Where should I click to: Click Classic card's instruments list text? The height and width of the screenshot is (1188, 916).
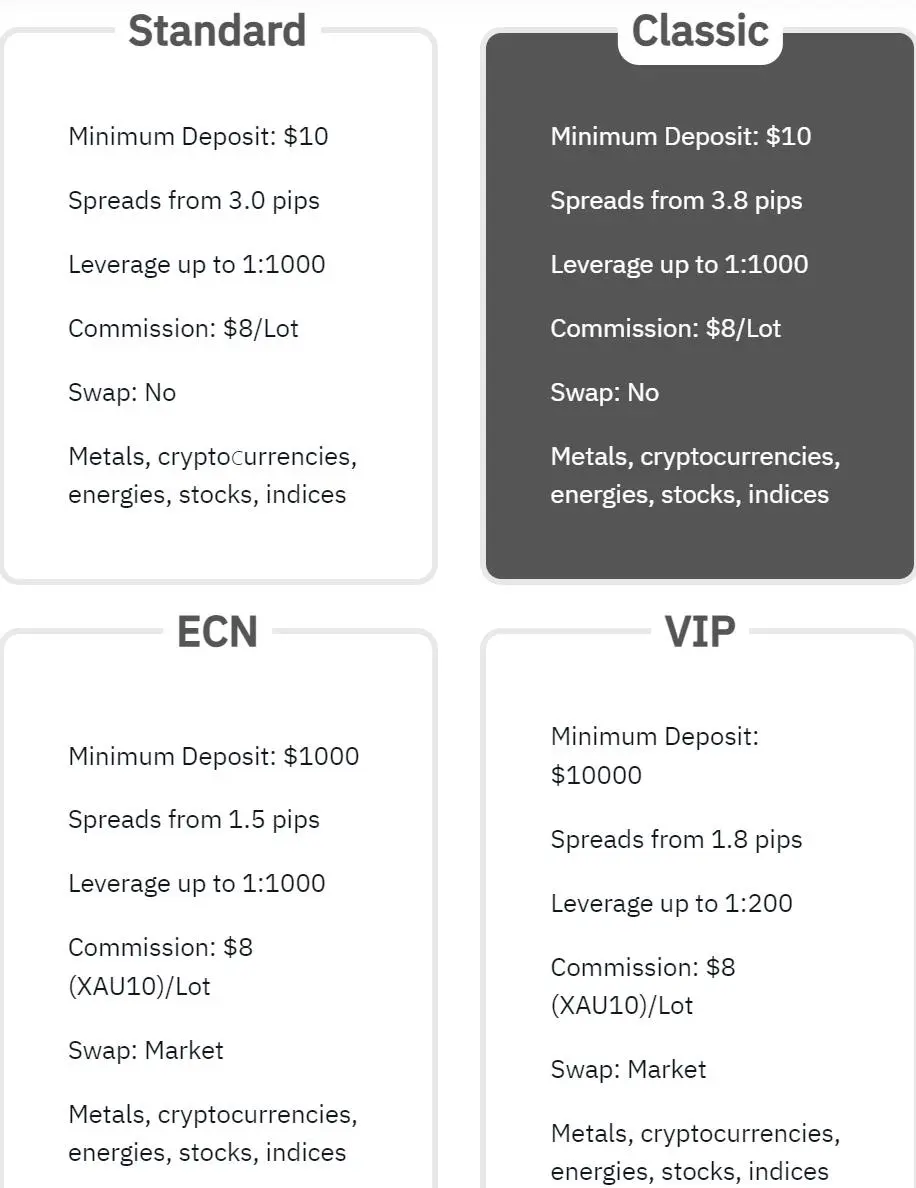coord(696,475)
